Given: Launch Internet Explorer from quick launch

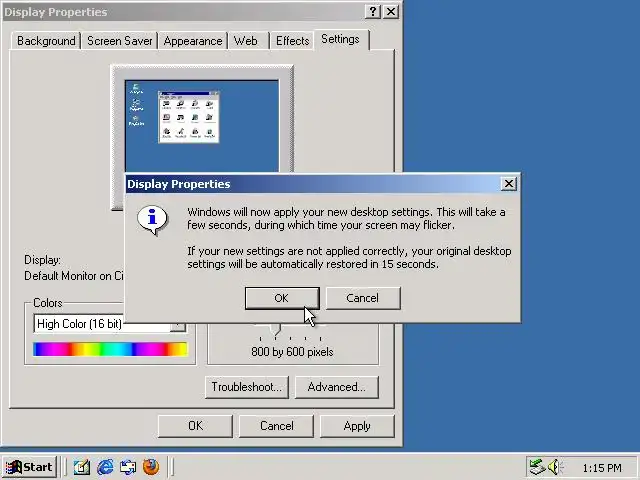Looking at the screenshot, I should [x=105, y=467].
